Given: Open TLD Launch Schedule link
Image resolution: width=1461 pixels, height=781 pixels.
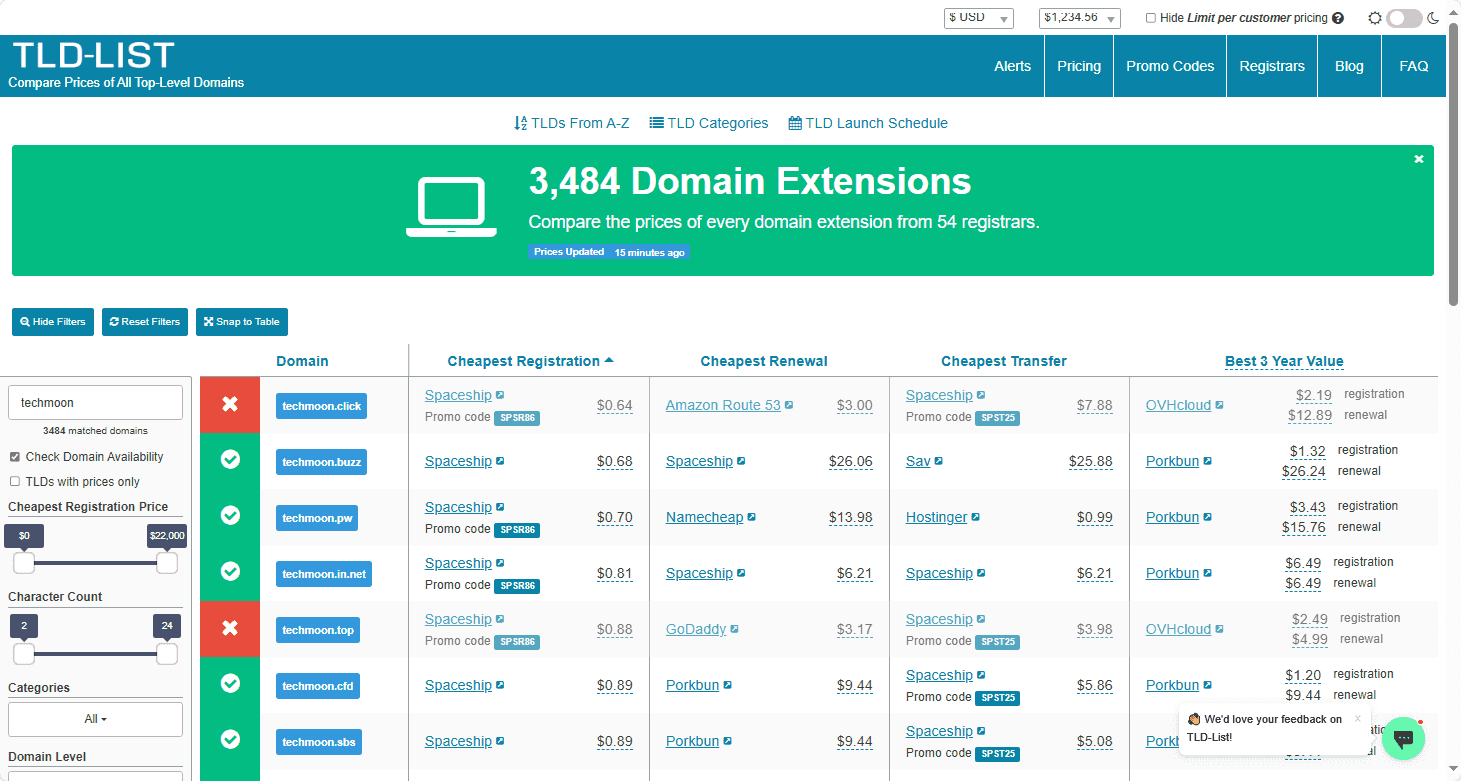Looking at the screenshot, I should click(x=868, y=123).
